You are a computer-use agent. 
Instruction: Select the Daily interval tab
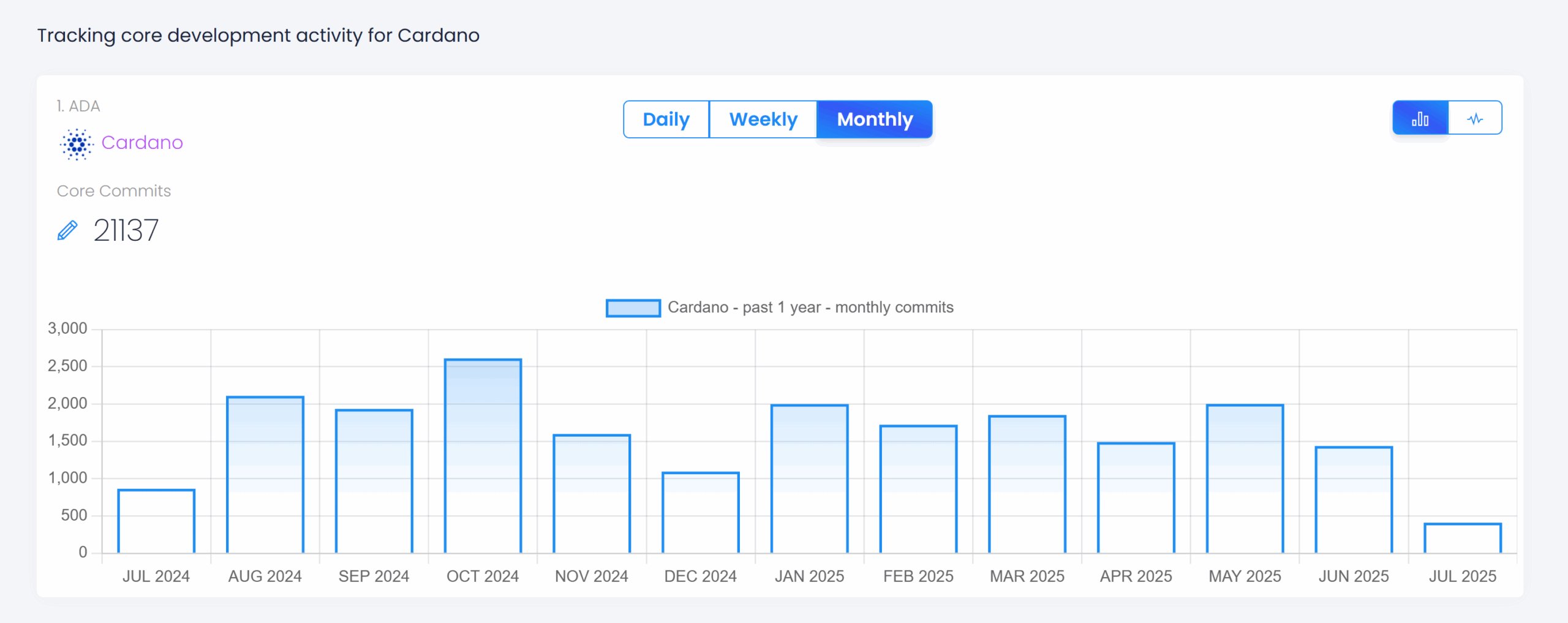point(666,119)
